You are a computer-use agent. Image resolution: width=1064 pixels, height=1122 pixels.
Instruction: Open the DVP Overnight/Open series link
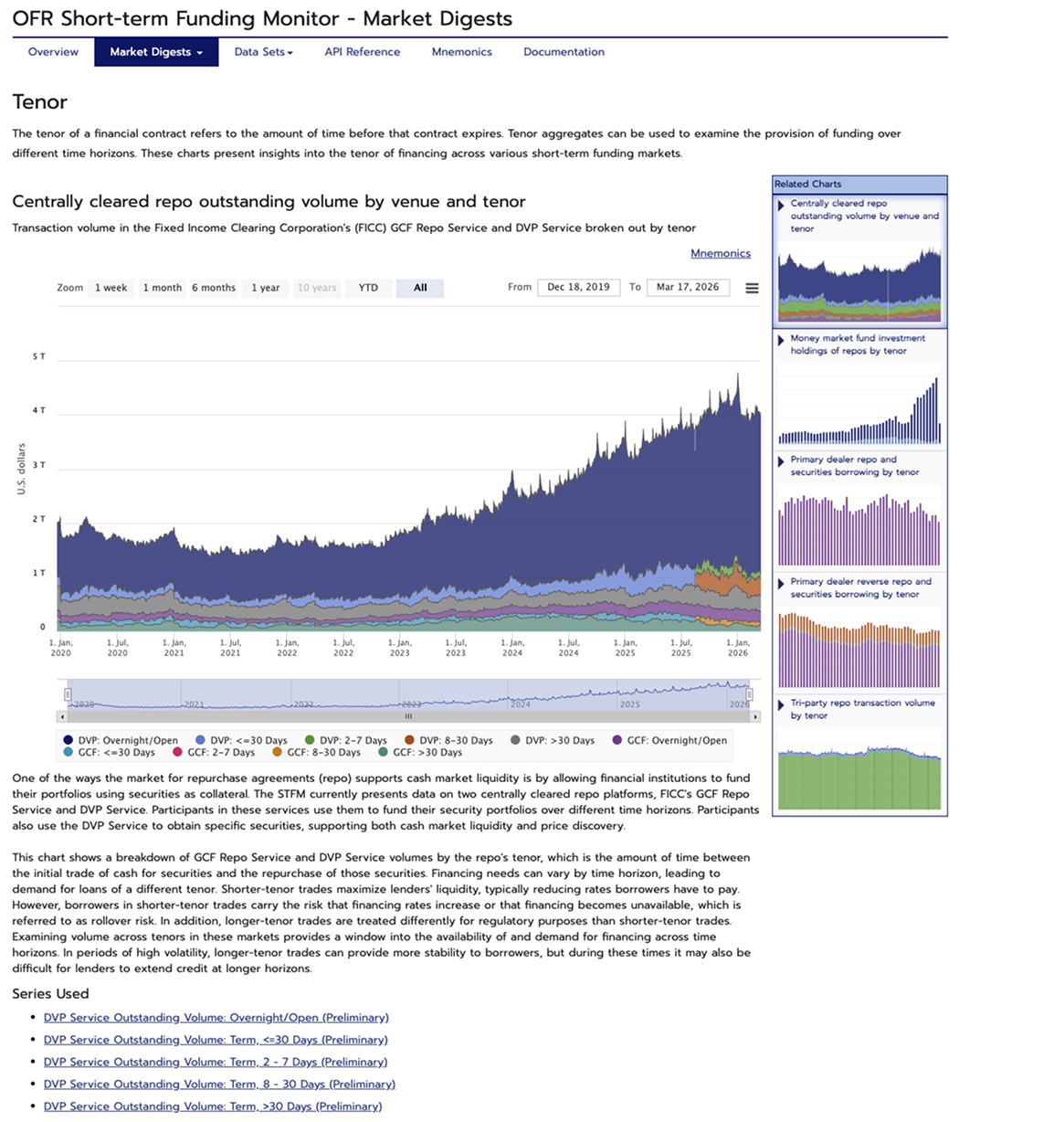[216, 1017]
